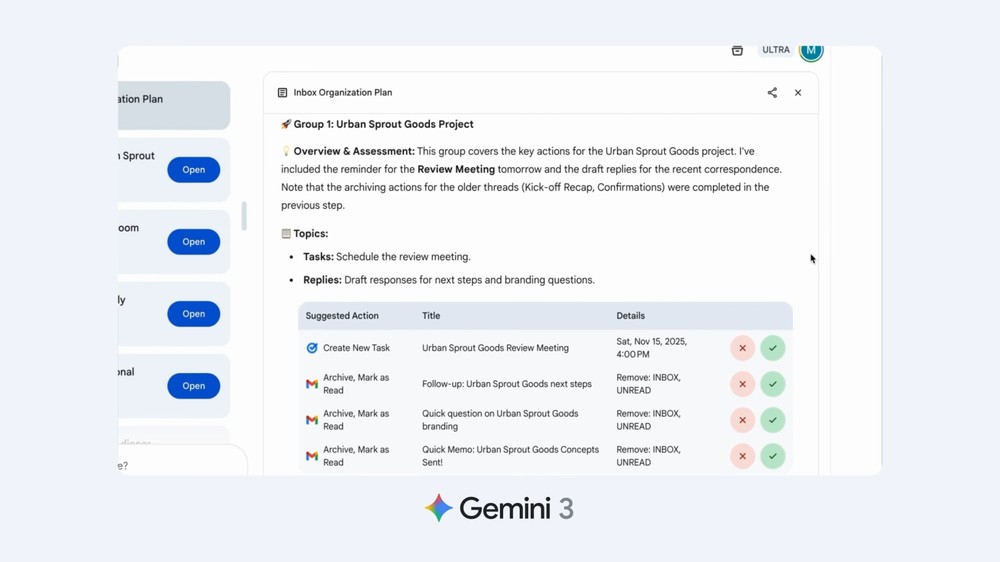Viewport: 1000px width, 562px height.
Task: Click the Gmail icon in the Follow-up row
Action: [312, 384]
